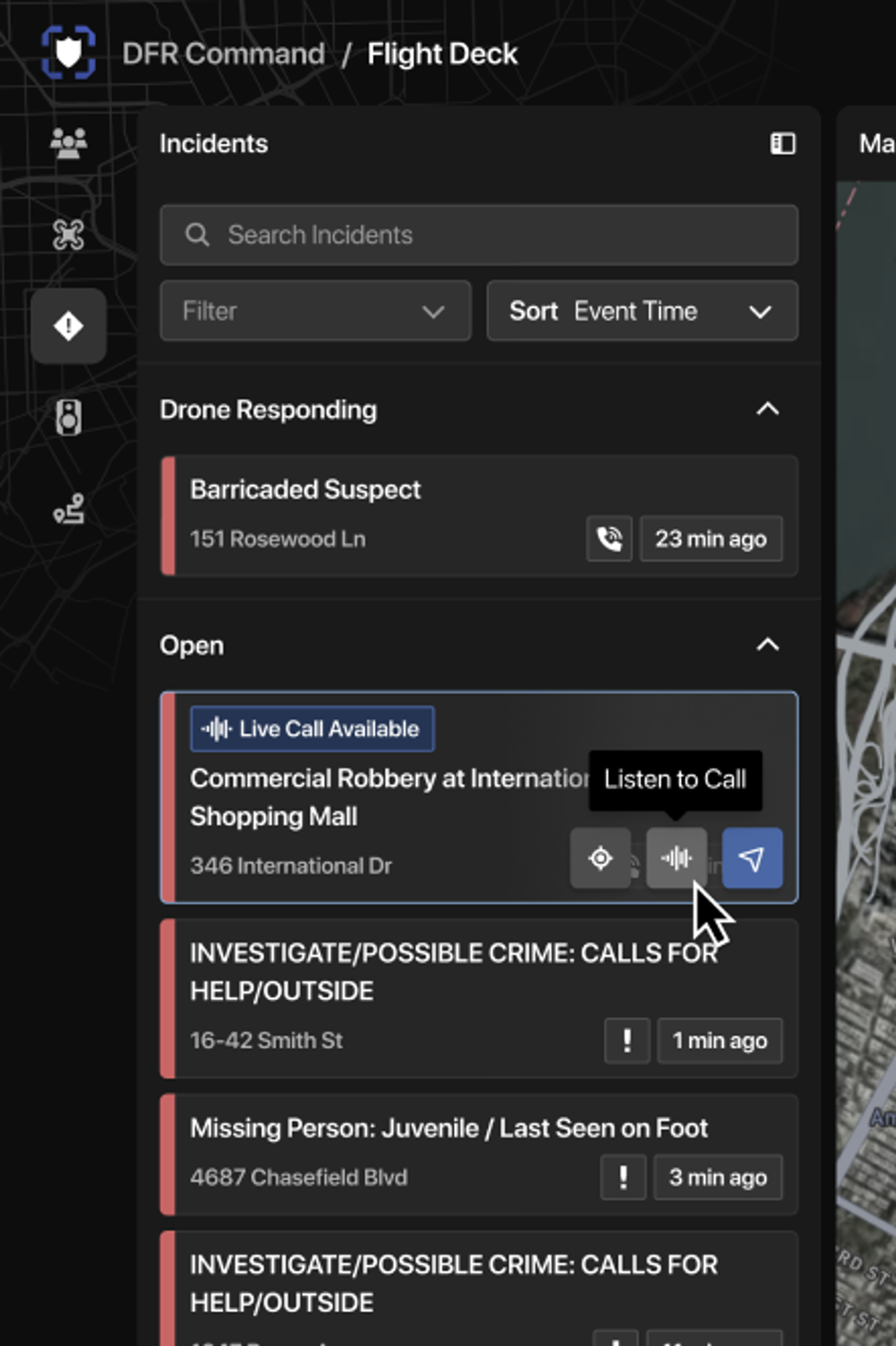Image resolution: width=896 pixels, height=1346 pixels.
Task: Click the blue dispatch drone arrow button
Action: (753, 858)
